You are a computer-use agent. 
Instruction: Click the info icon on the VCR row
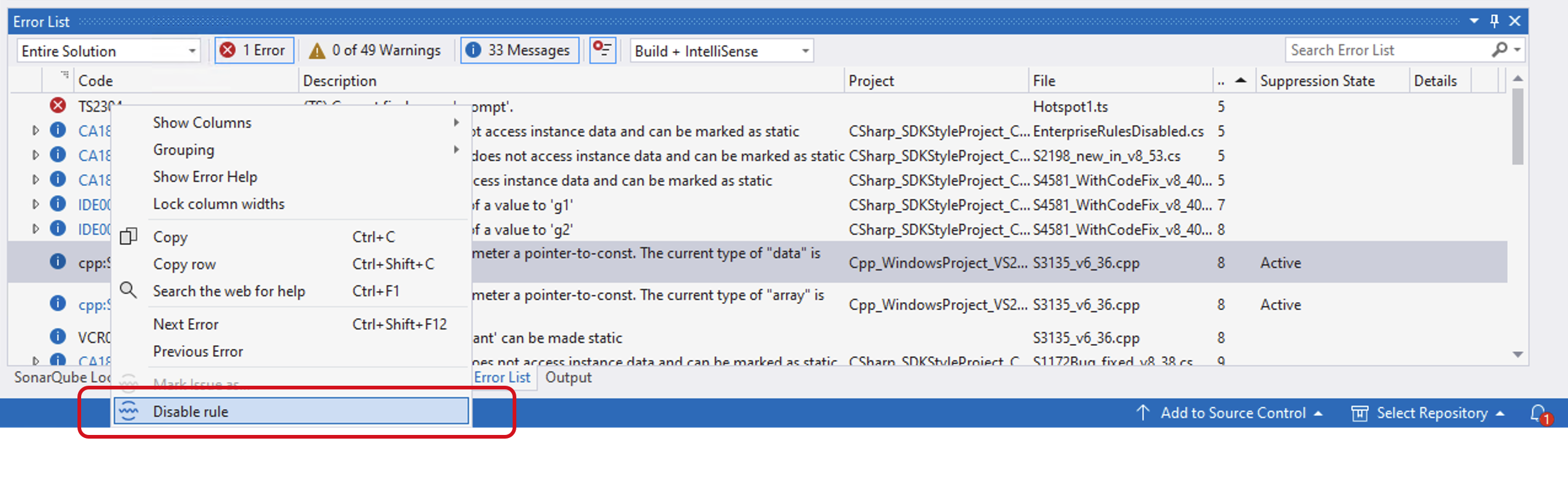(x=58, y=337)
